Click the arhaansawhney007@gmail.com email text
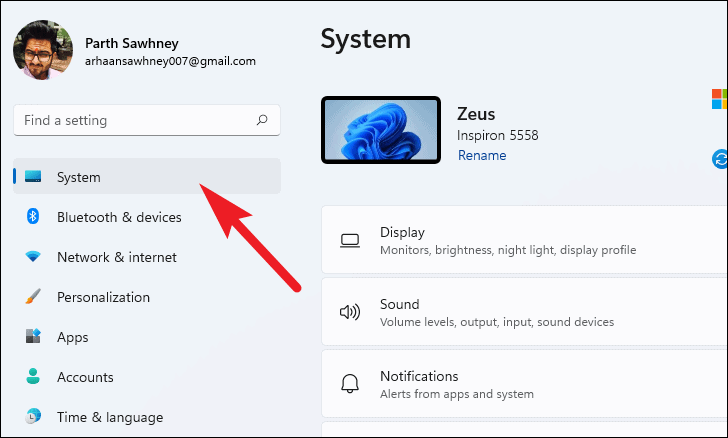Screen dimensions: 728x438 [x=170, y=61]
